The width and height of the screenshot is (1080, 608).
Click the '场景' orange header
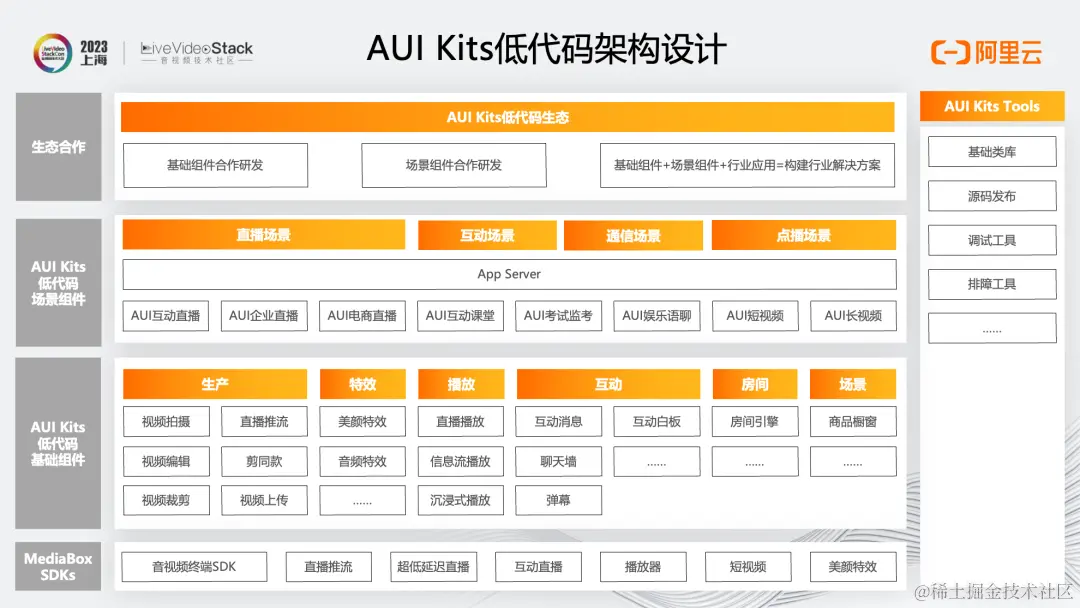pos(853,384)
